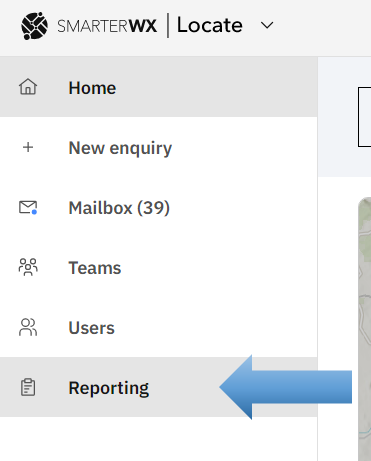The width and height of the screenshot is (371, 461).
Task: Select New enquiry in the sidebar
Action: pyautogui.click(x=158, y=147)
